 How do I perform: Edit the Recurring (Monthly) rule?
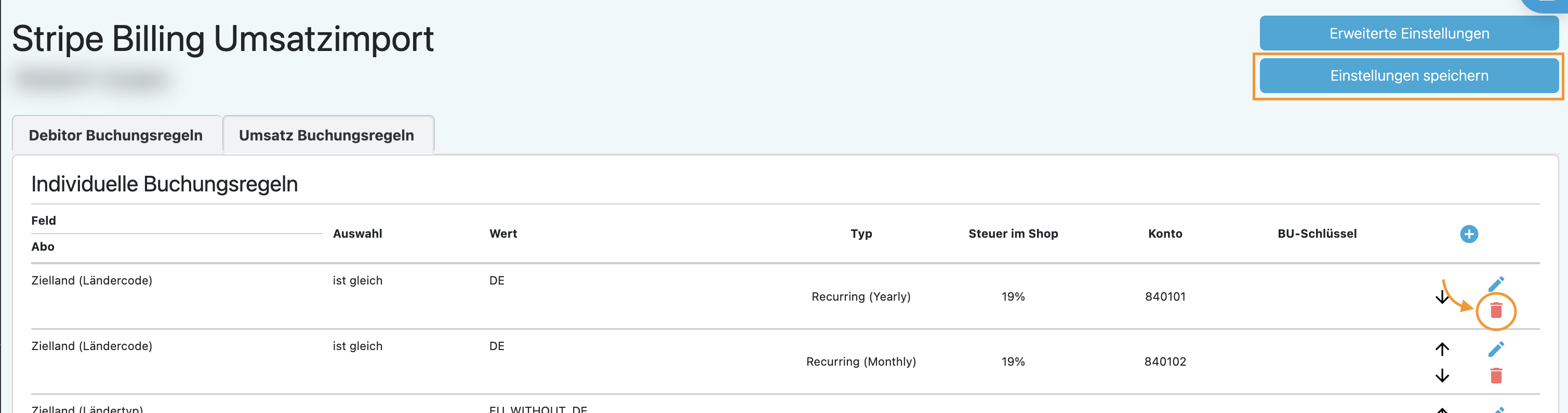[1496, 349]
